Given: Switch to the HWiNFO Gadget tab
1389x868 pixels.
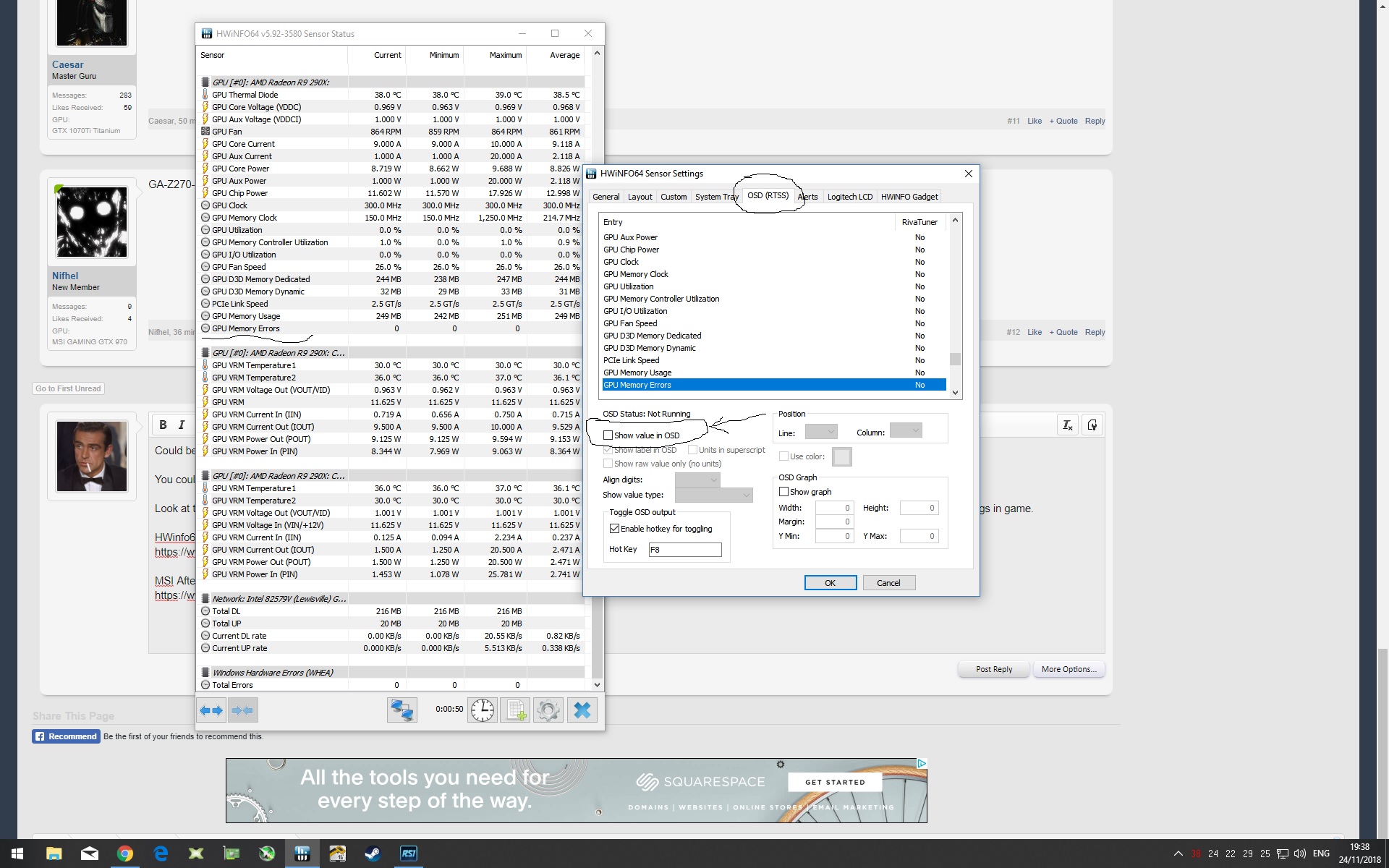Looking at the screenshot, I should [909, 197].
